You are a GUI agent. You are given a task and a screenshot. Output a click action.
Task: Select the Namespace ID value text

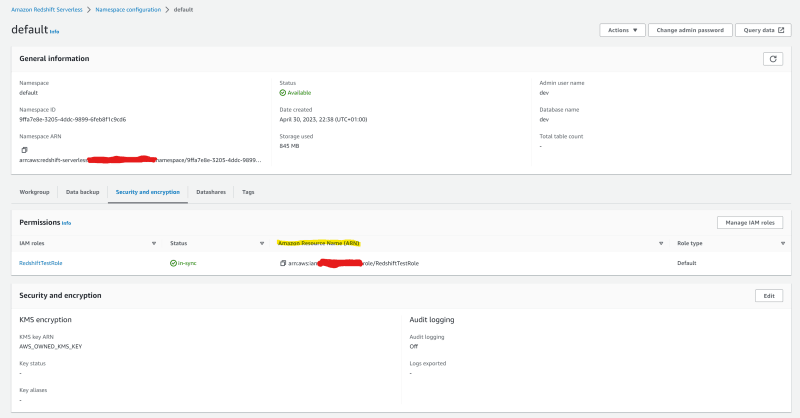72,119
